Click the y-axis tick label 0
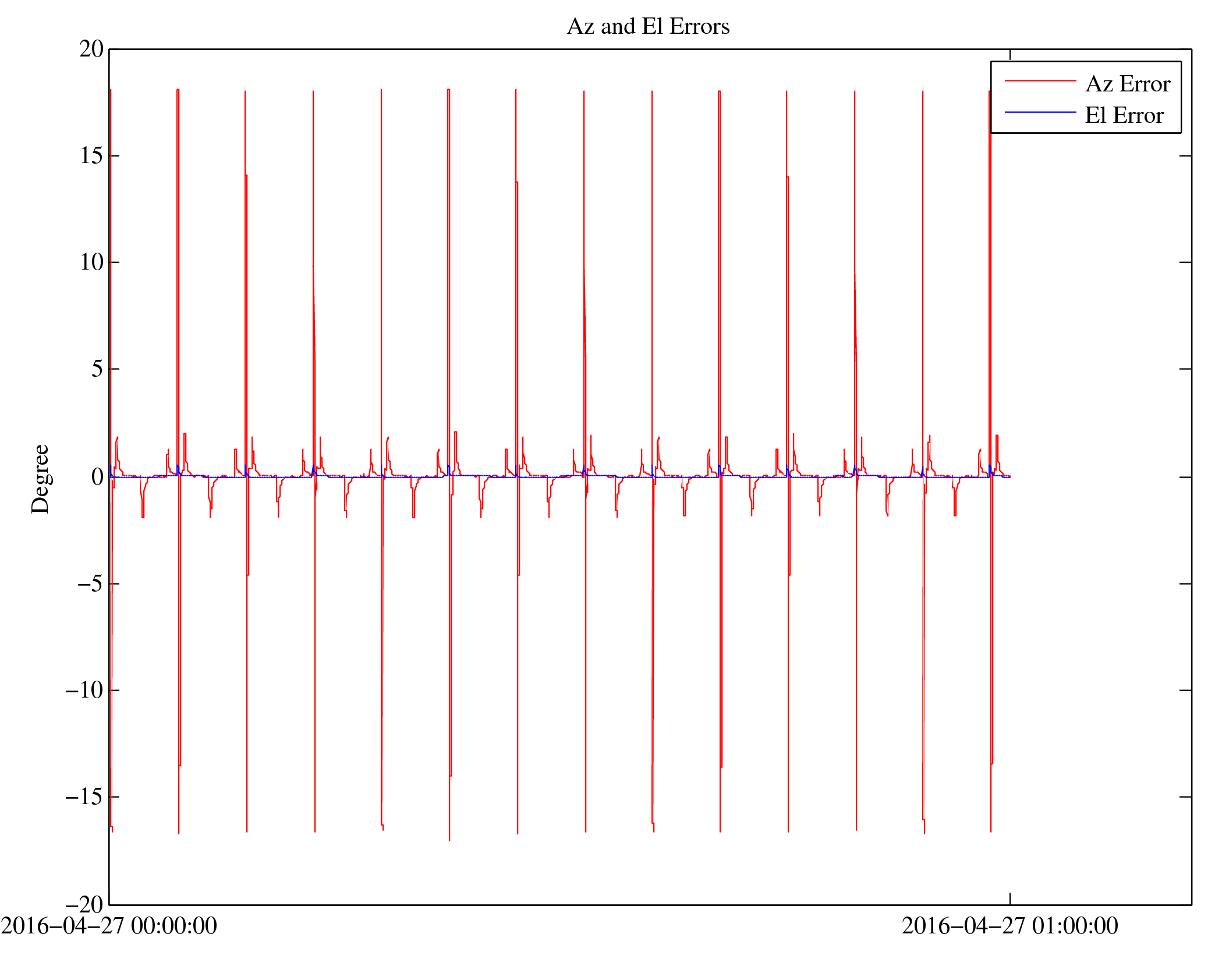The height and width of the screenshot is (980, 1208). tap(97, 477)
